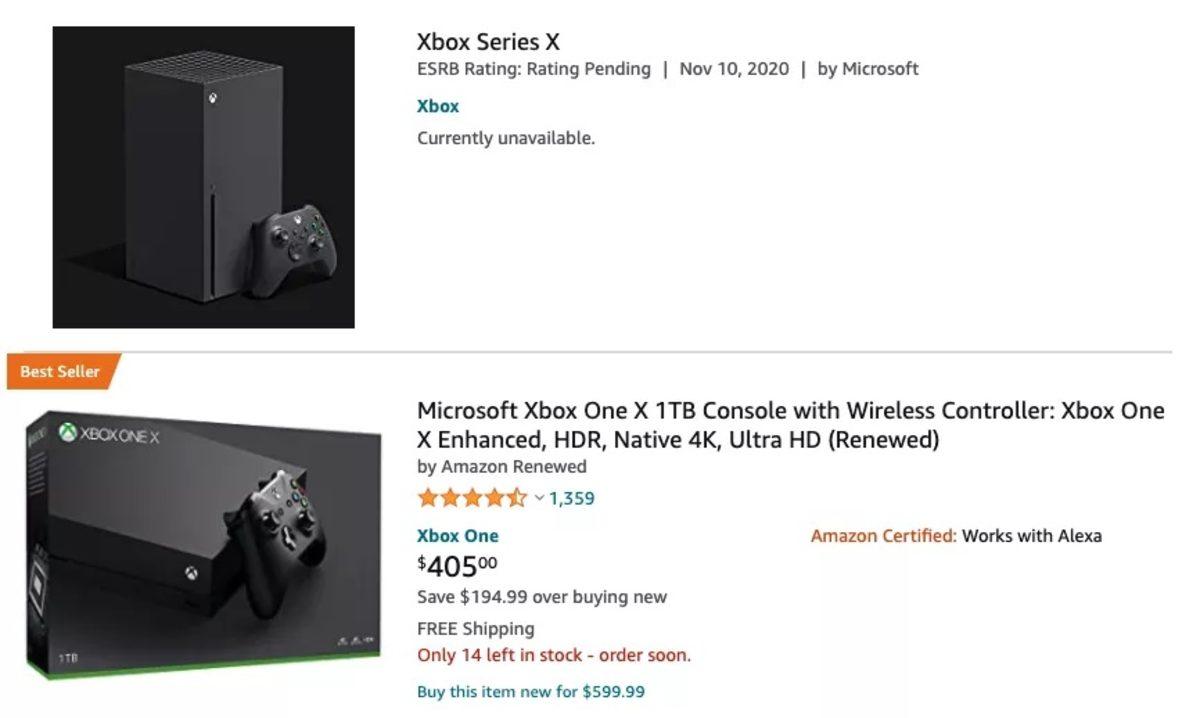Click the Works with Alexa link

tap(1031, 536)
